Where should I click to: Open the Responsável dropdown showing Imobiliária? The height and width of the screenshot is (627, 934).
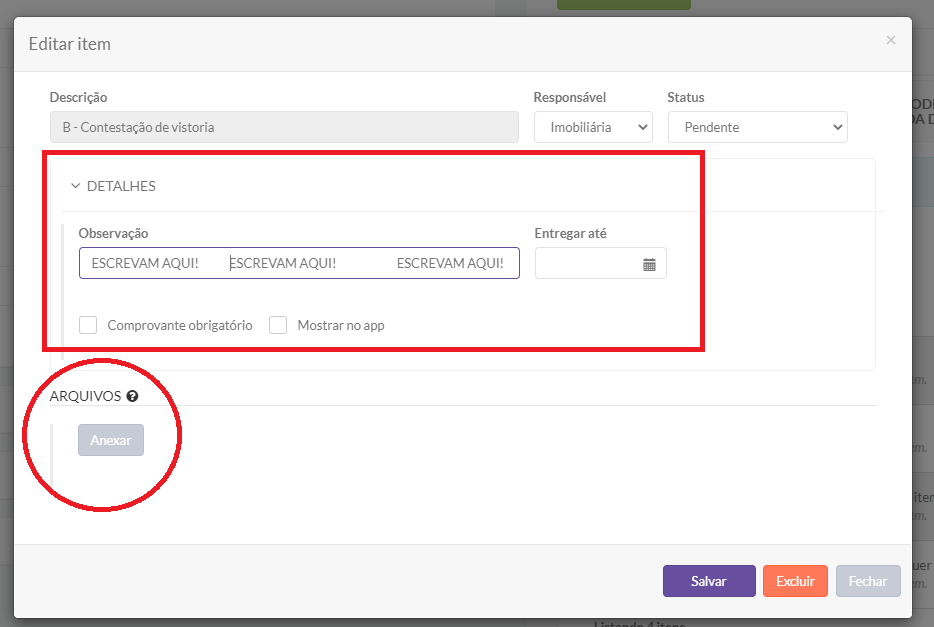pyautogui.click(x=593, y=127)
